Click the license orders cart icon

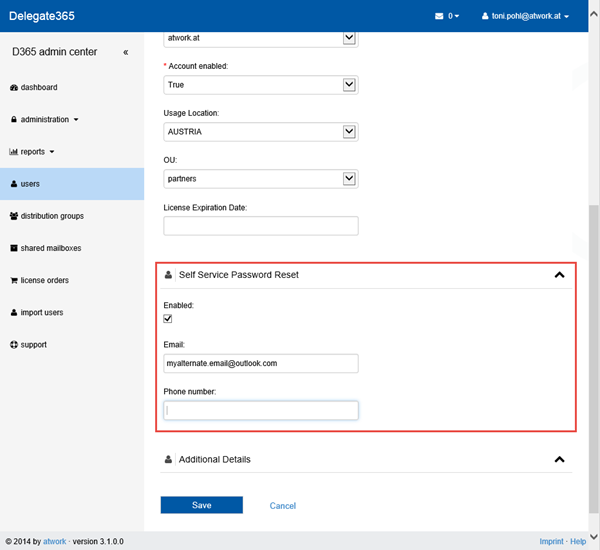[x=13, y=280]
